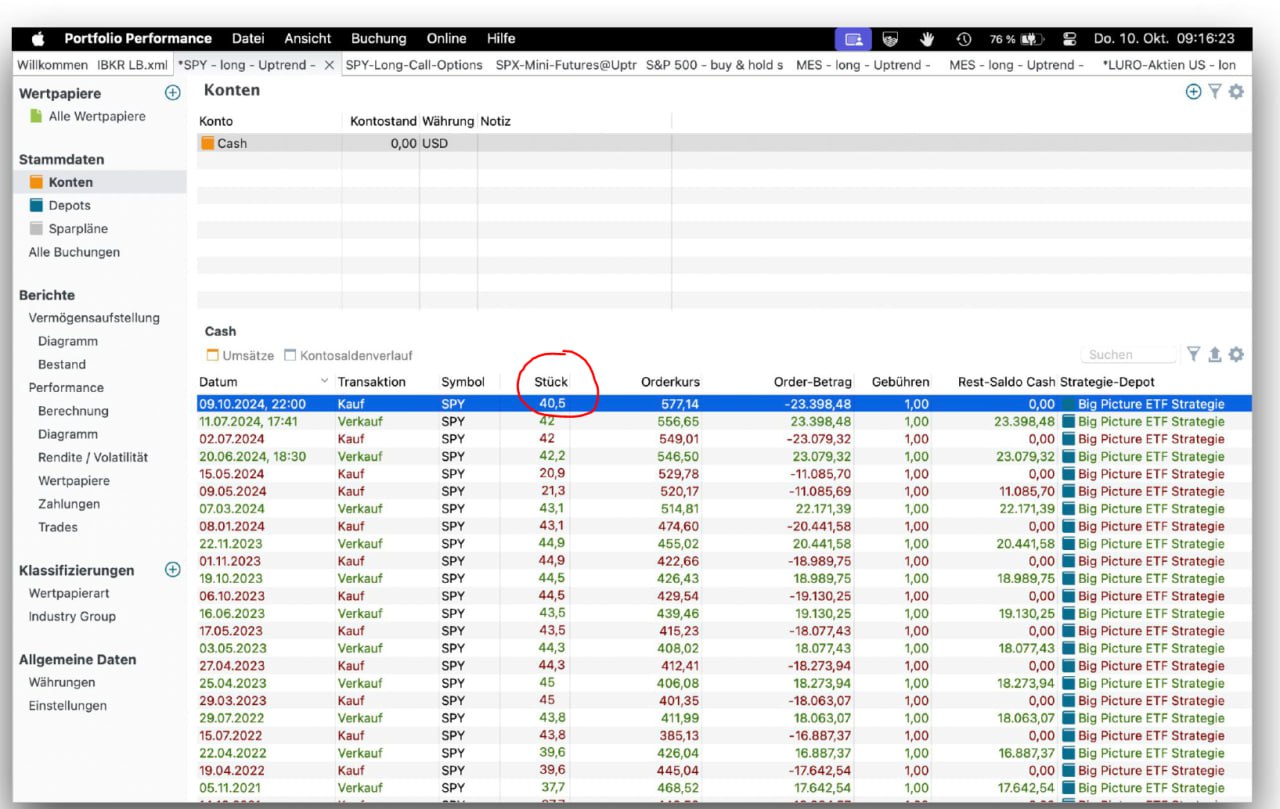Open the Ansicht menu

tap(307, 39)
